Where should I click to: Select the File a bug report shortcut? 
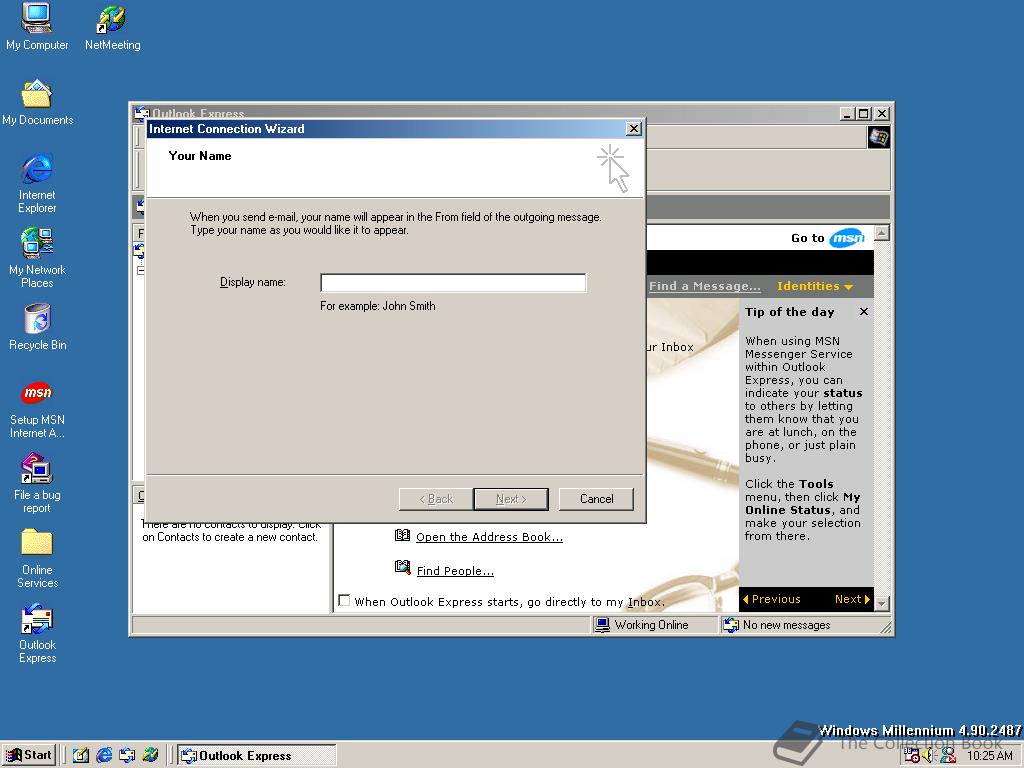pyautogui.click(x=37, y=483)
